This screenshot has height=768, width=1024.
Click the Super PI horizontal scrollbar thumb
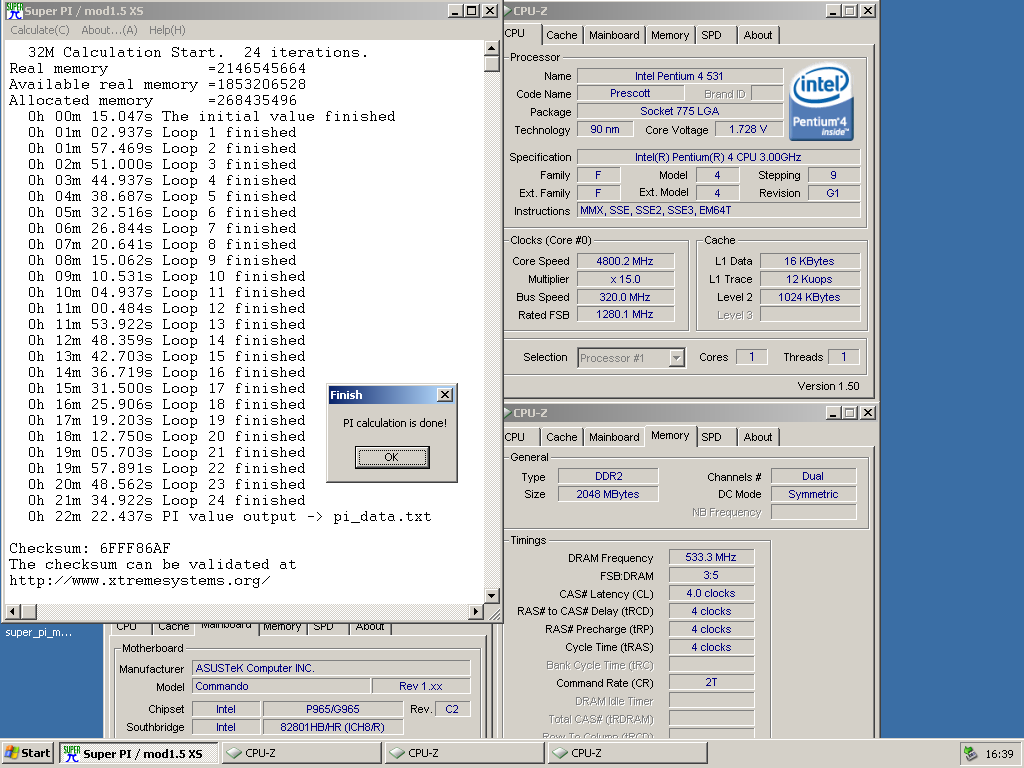coord(29,612)
